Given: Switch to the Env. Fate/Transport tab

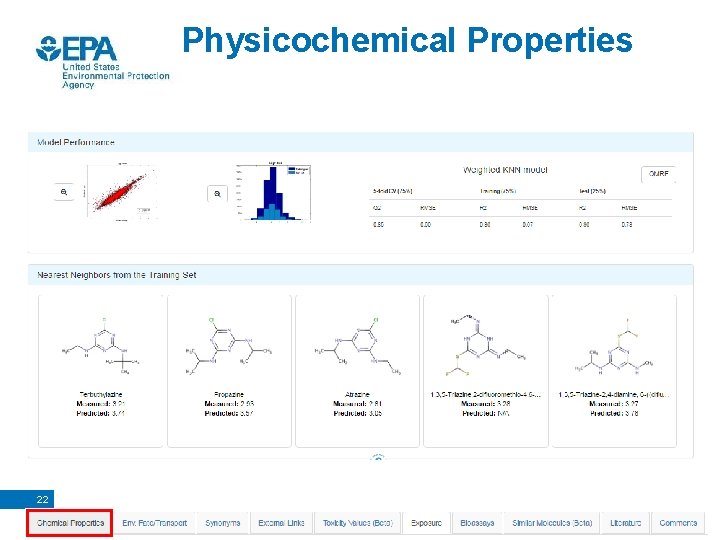Looking at the screenshot, I should [154, 523].
